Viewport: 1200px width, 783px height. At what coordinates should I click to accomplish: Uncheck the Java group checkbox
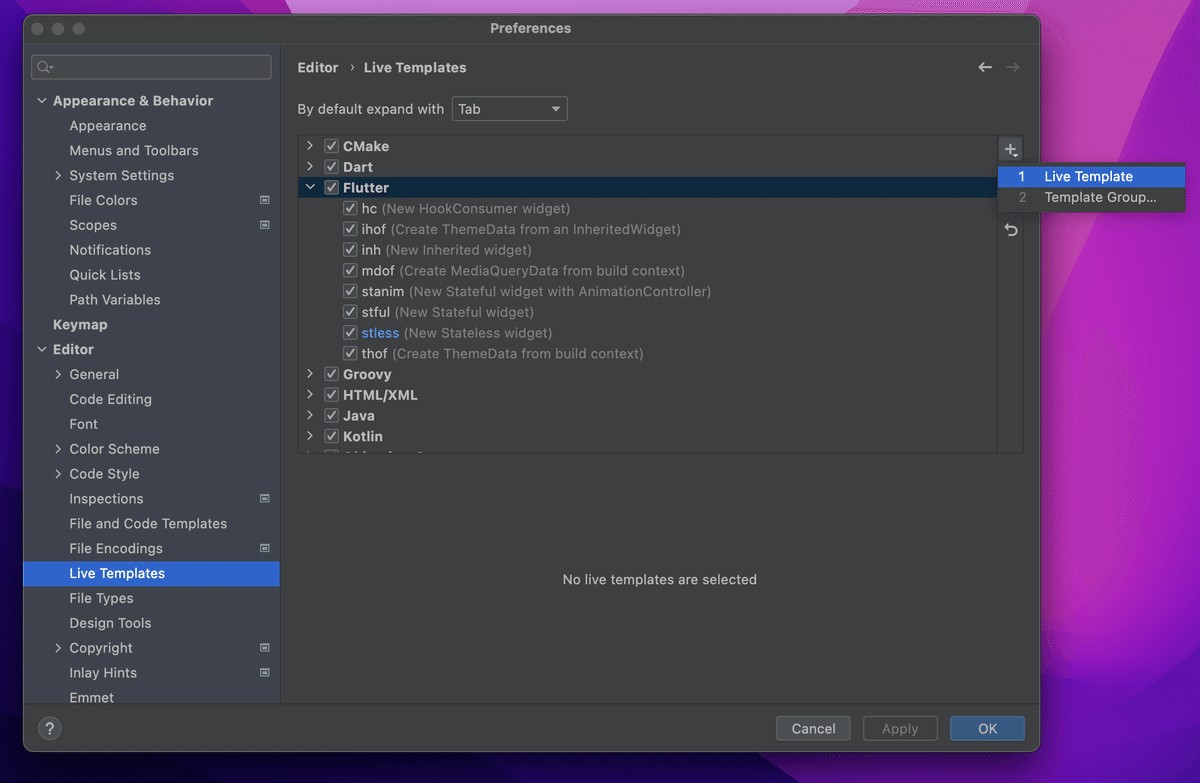[332, 416]
